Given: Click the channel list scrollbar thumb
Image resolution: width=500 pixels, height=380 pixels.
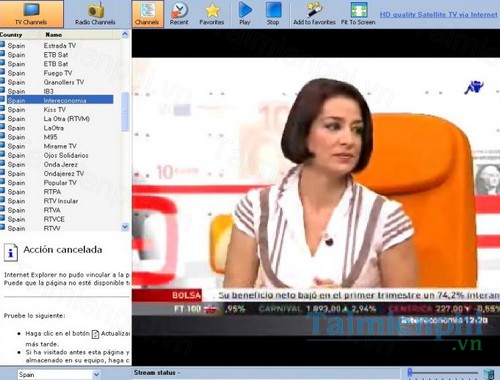Looking at the screenshot, I should point(125,112).
